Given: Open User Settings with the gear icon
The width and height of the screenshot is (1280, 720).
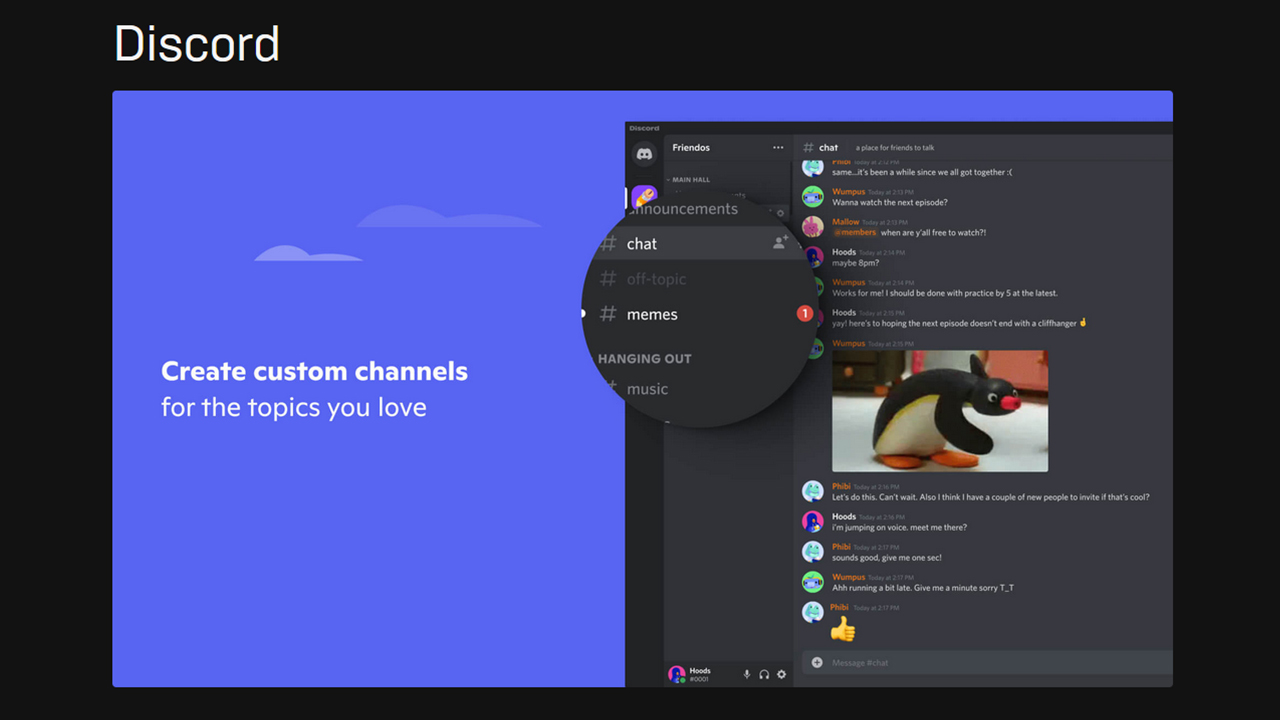Looking at the screenshot, I should click(781, 674).
